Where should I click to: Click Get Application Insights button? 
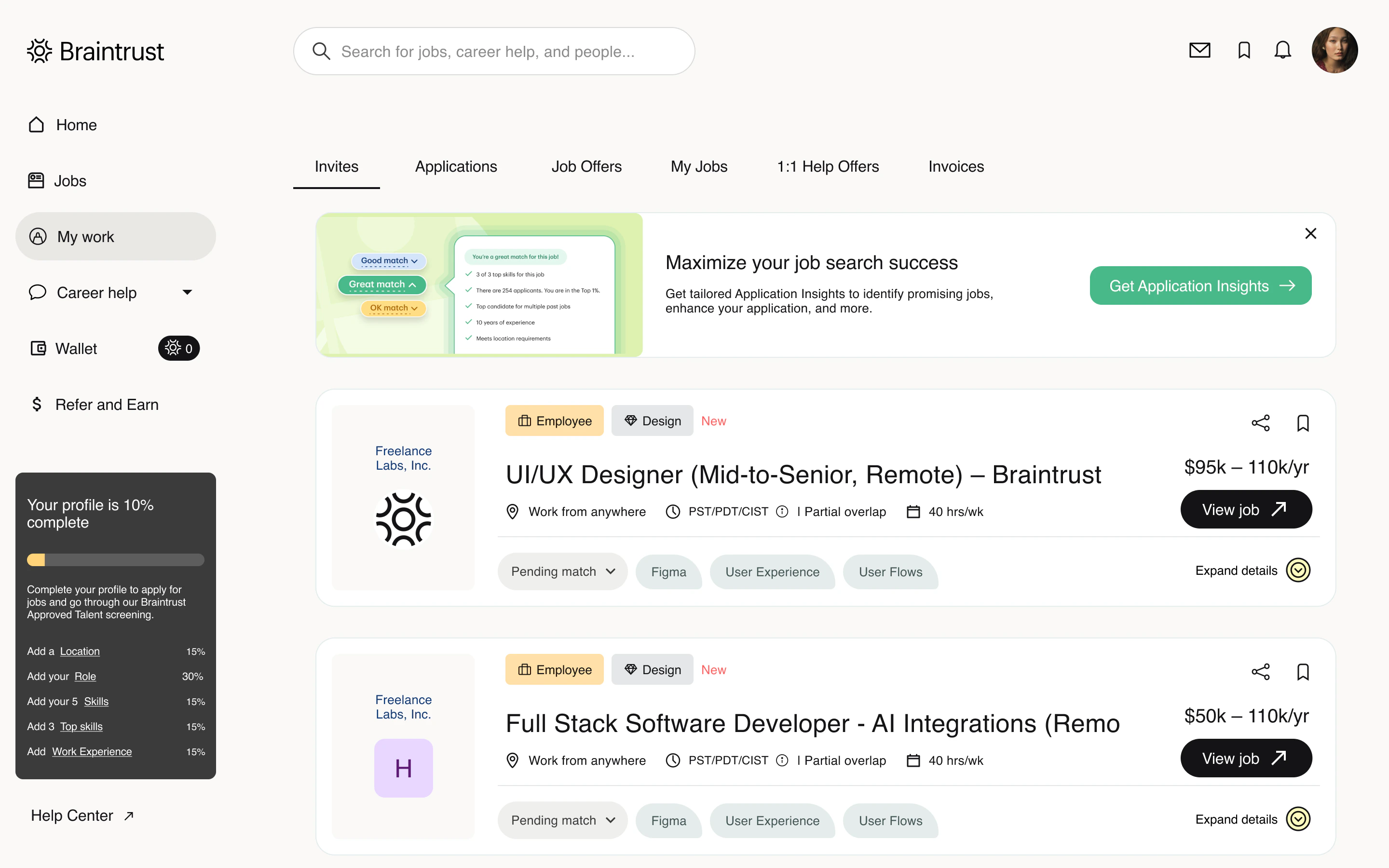pos(1200,285)
